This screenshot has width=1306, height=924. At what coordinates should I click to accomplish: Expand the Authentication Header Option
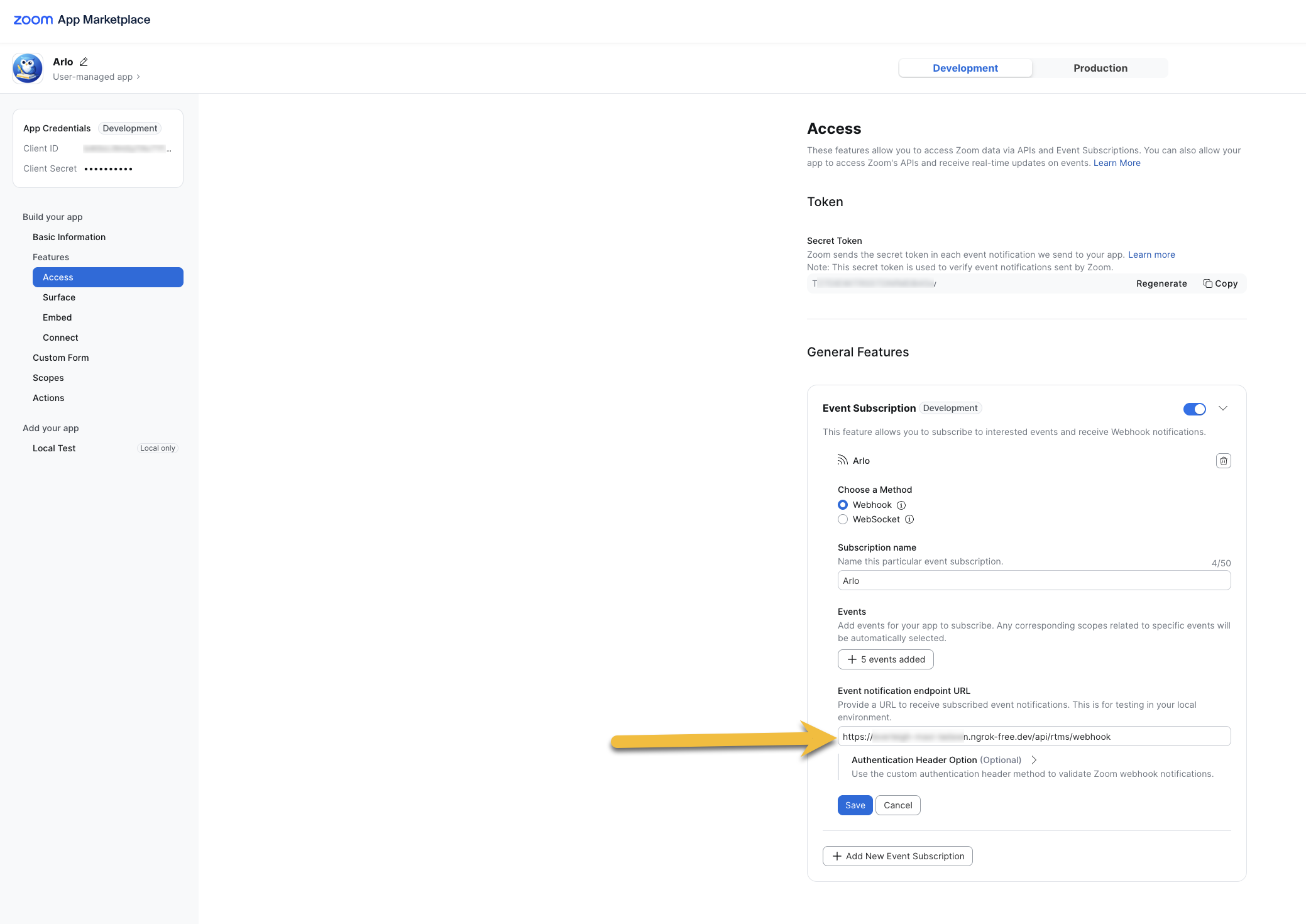[x=1034, y=760]
